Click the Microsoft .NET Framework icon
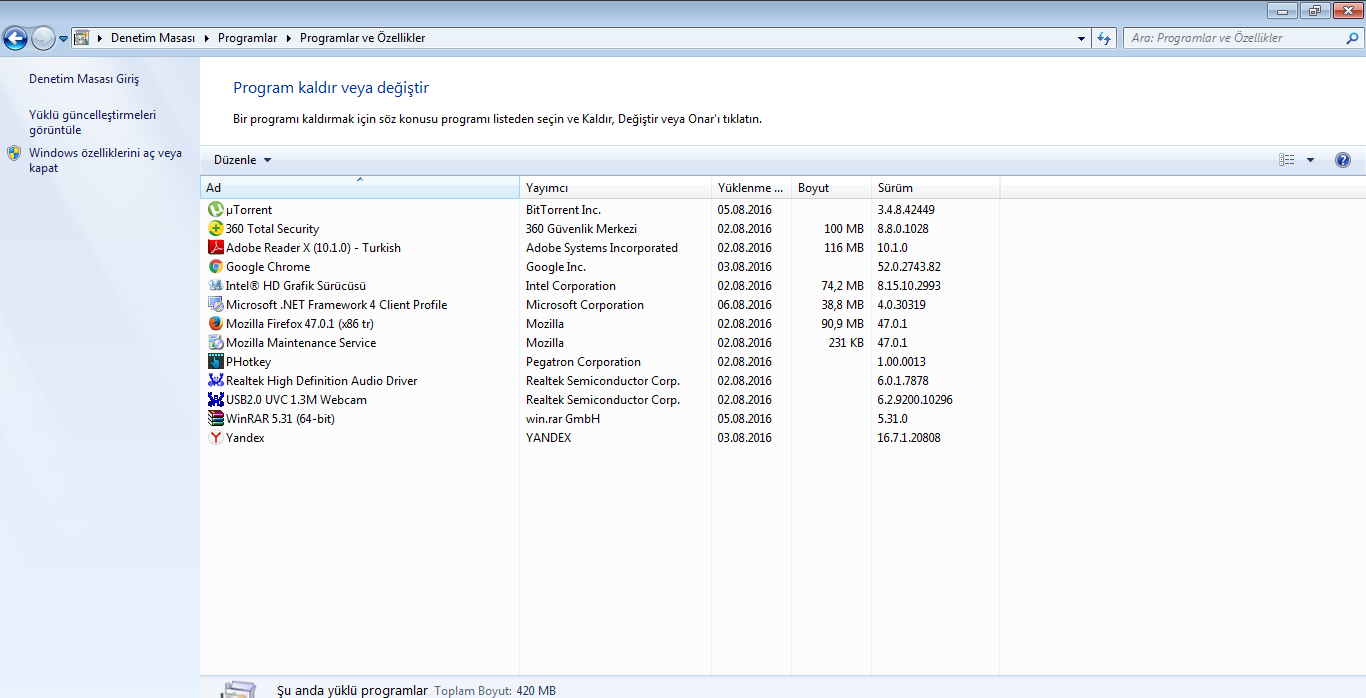 [216, 305]
